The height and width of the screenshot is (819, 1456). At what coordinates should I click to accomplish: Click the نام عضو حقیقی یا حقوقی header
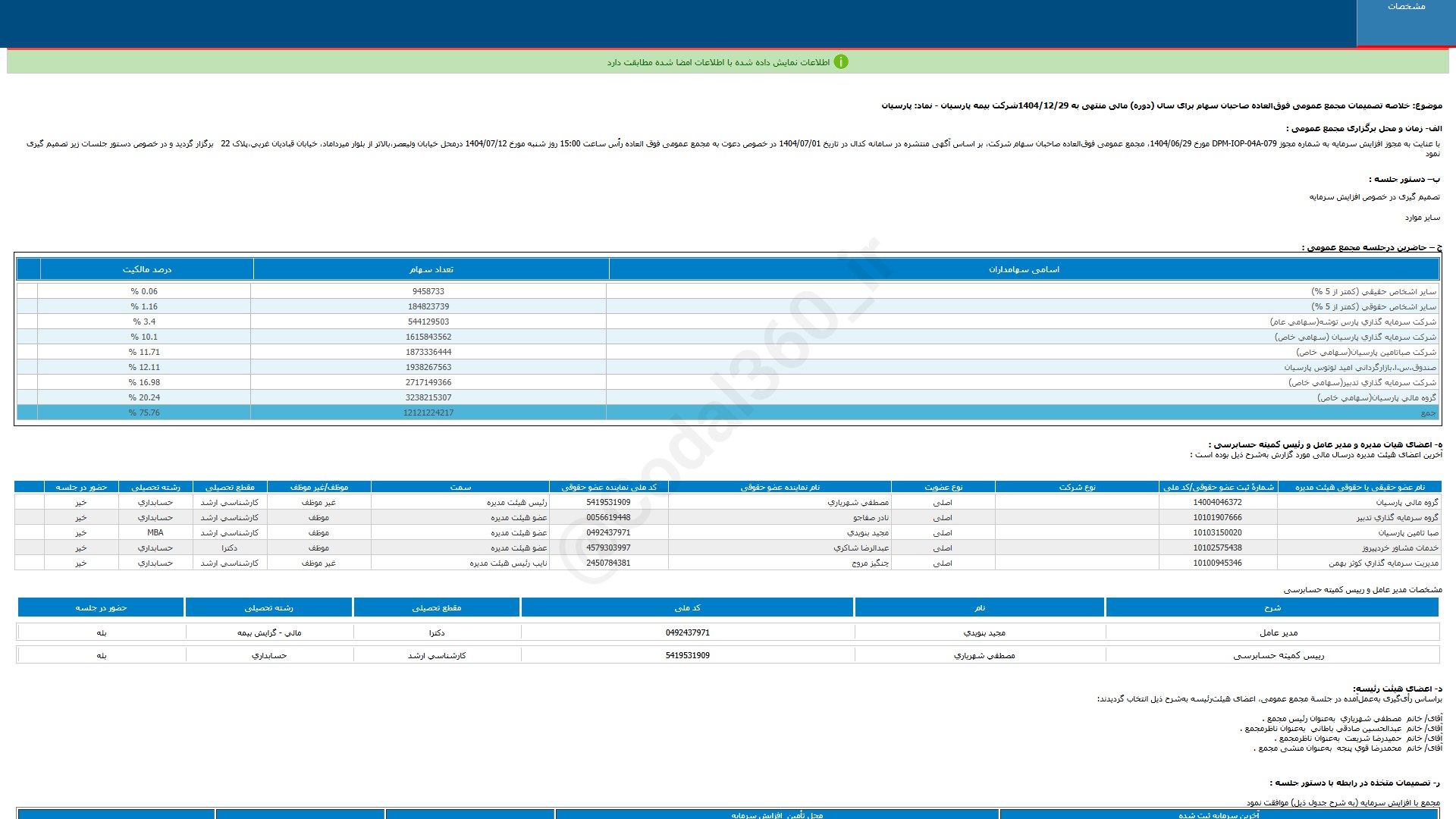(x=1359, y=487)
